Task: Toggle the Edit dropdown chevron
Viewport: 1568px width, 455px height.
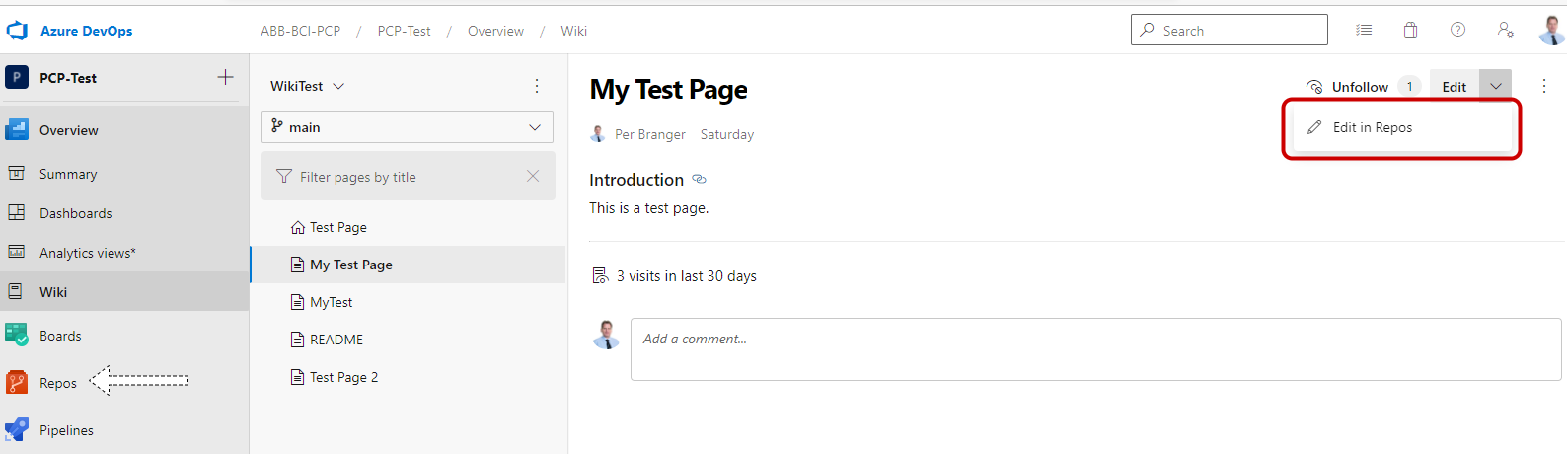Action: coord(1496,86)
